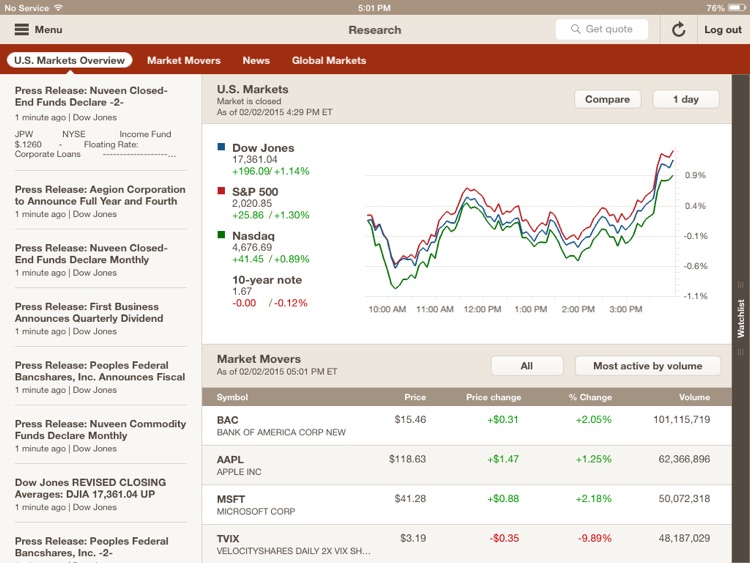The width and height of the screenshot is (750, 563).
Task: Open Aegion Corporation press release
Action: (x=100, y=201)
